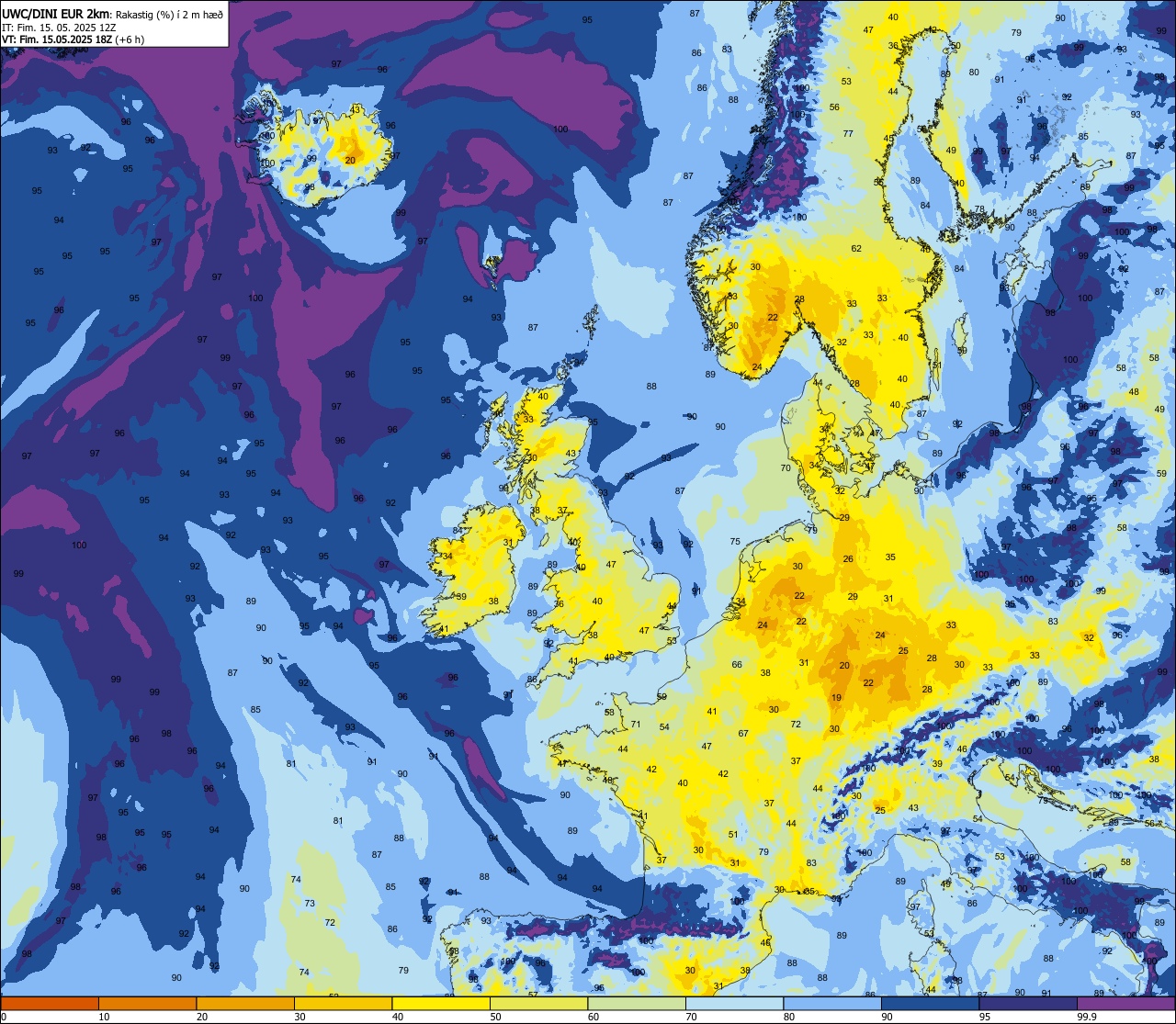The image size is (1176, 1024).
Task: Select the light orange 20–30 legend swatch
Action: coord(245,1003)
